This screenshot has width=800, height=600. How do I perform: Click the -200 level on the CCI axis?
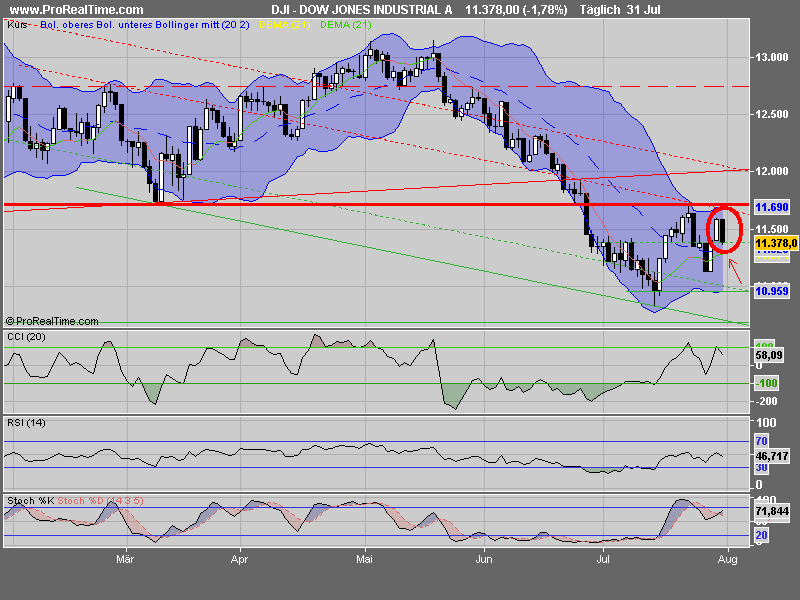coord(767,401)
